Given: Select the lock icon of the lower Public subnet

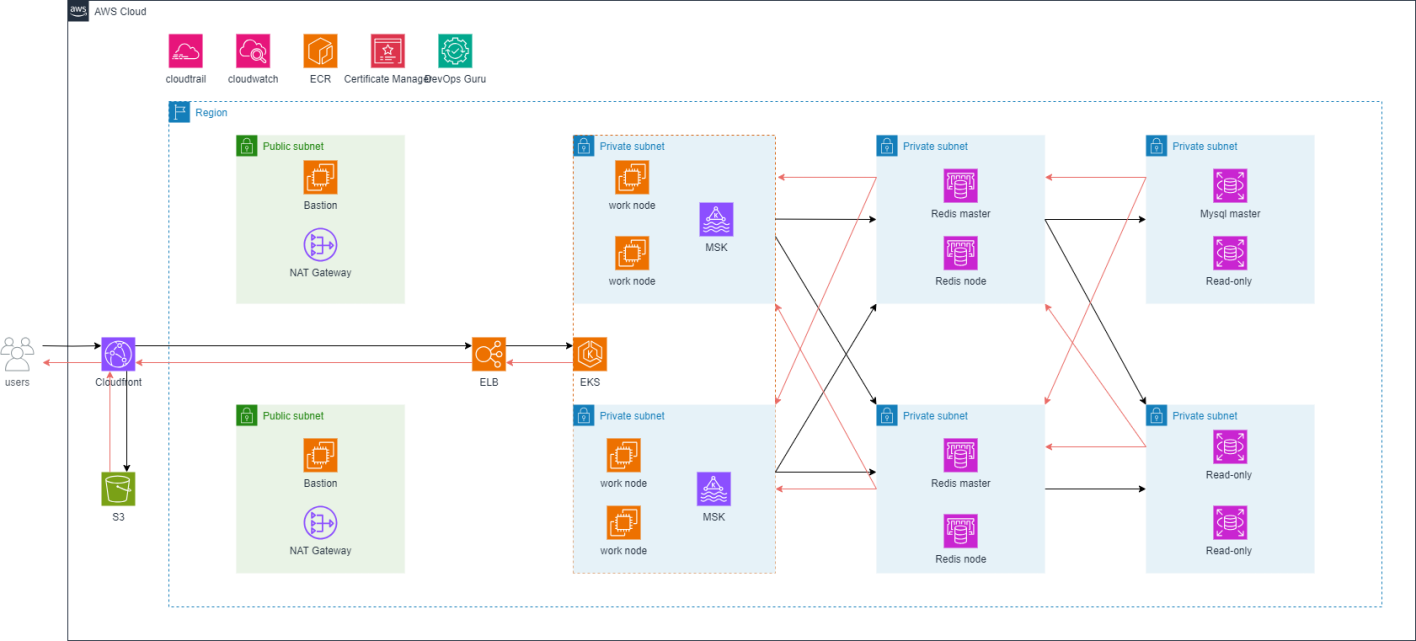Looking at the screenshot, I should (247, 416).
